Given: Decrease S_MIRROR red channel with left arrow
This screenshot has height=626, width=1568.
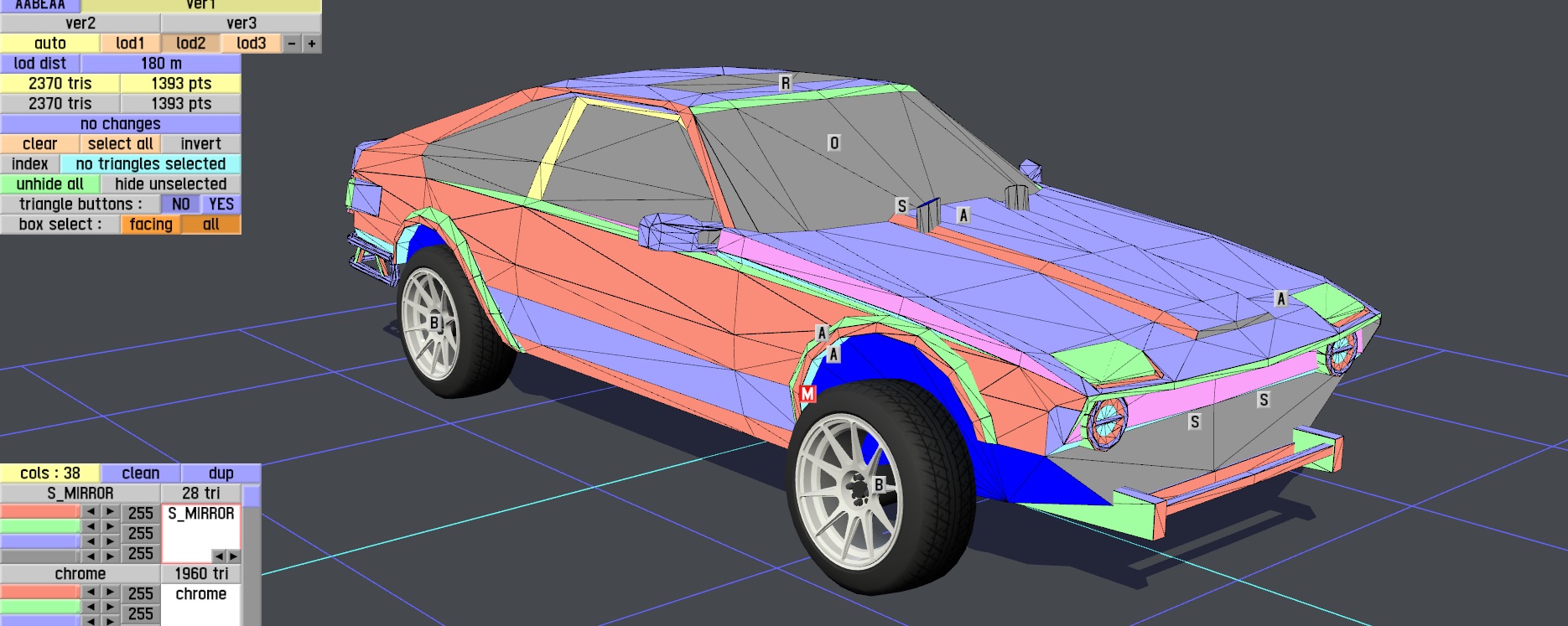Looking at the screenshot, I should pos(91,511).
